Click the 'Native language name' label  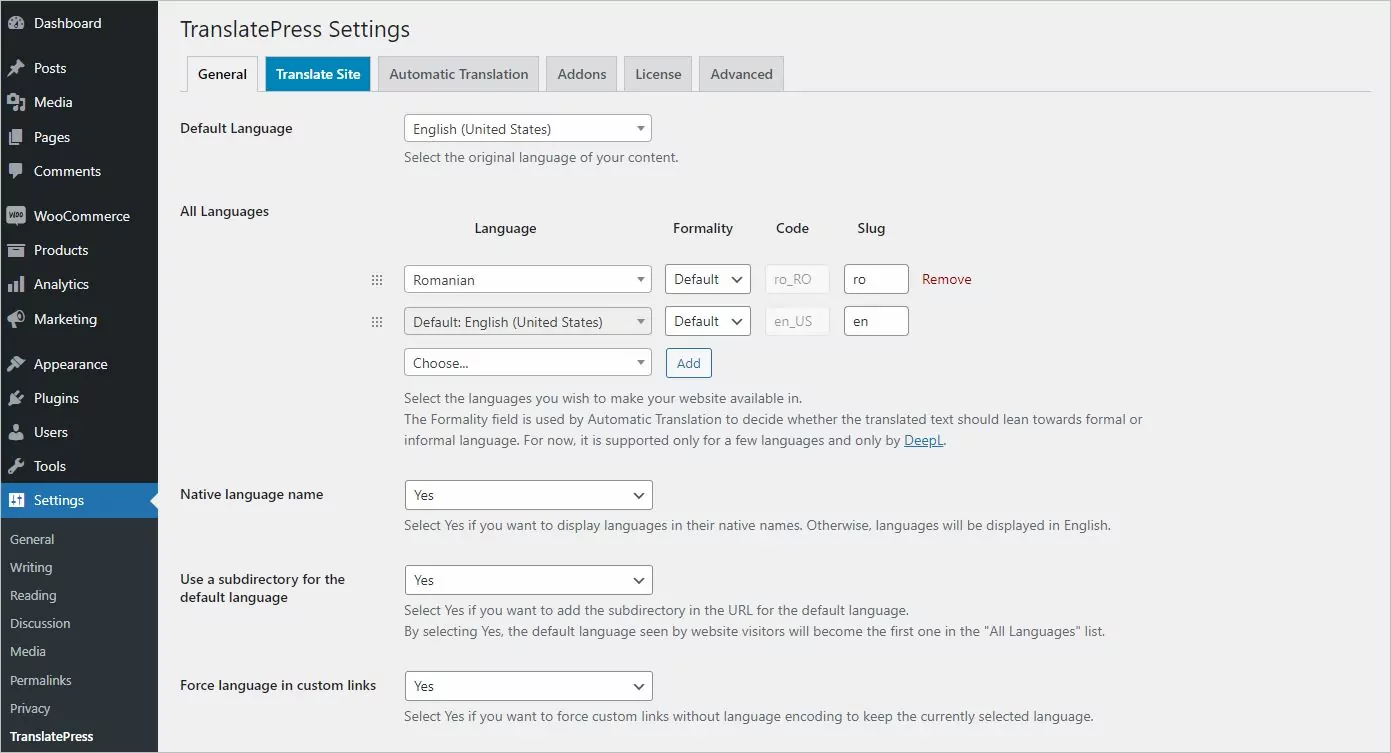(251, 494)
